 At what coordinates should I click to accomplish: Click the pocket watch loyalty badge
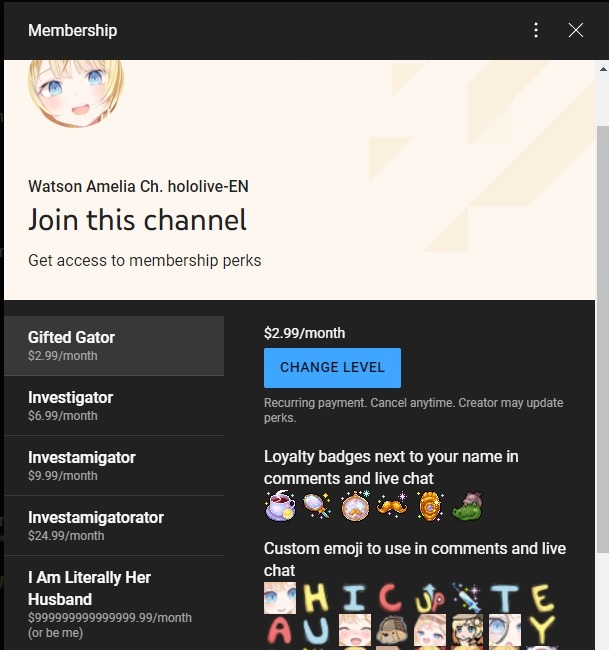pos(355,506)
